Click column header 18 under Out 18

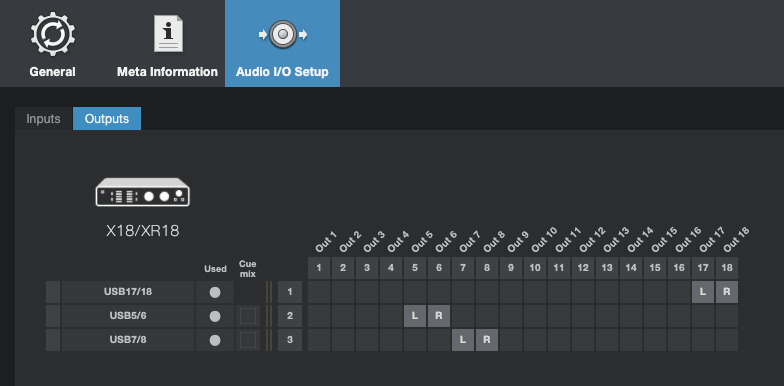727,268
